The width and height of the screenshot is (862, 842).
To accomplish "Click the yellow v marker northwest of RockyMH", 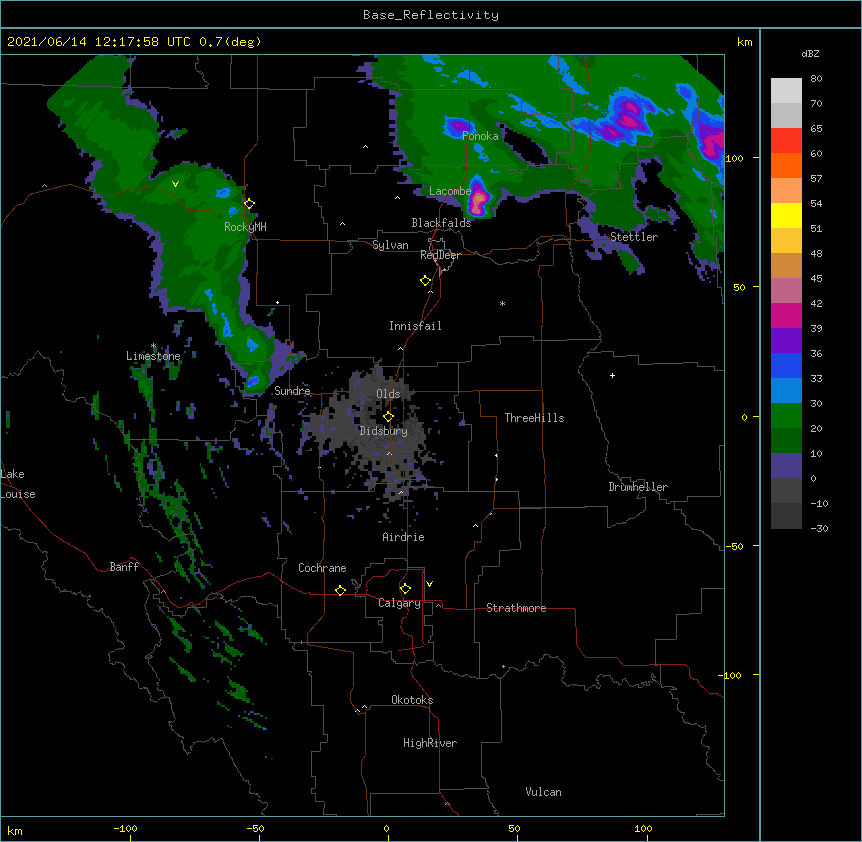I will coord(175,184).
